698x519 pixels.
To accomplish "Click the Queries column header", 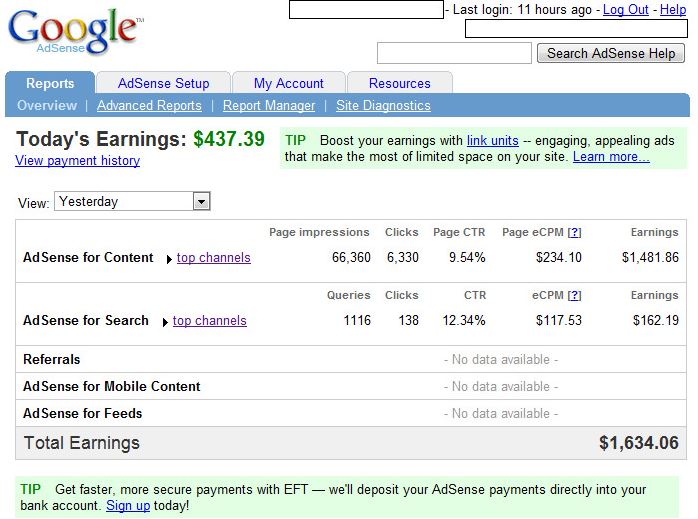I will tap(349, 296).
